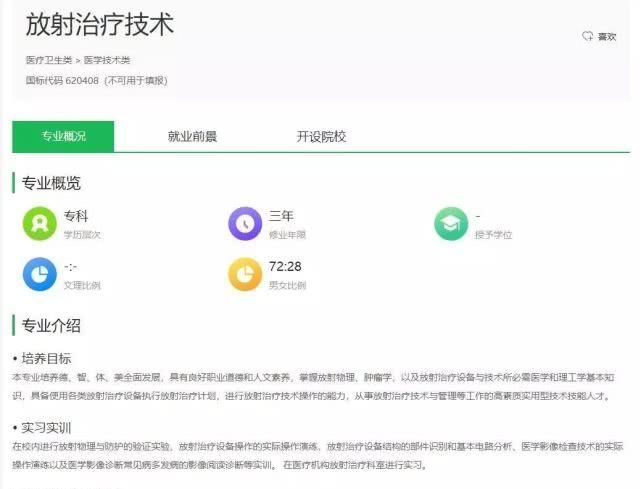
Task: Click the blue pie 文理比例 icon
Action: [40, 274]
